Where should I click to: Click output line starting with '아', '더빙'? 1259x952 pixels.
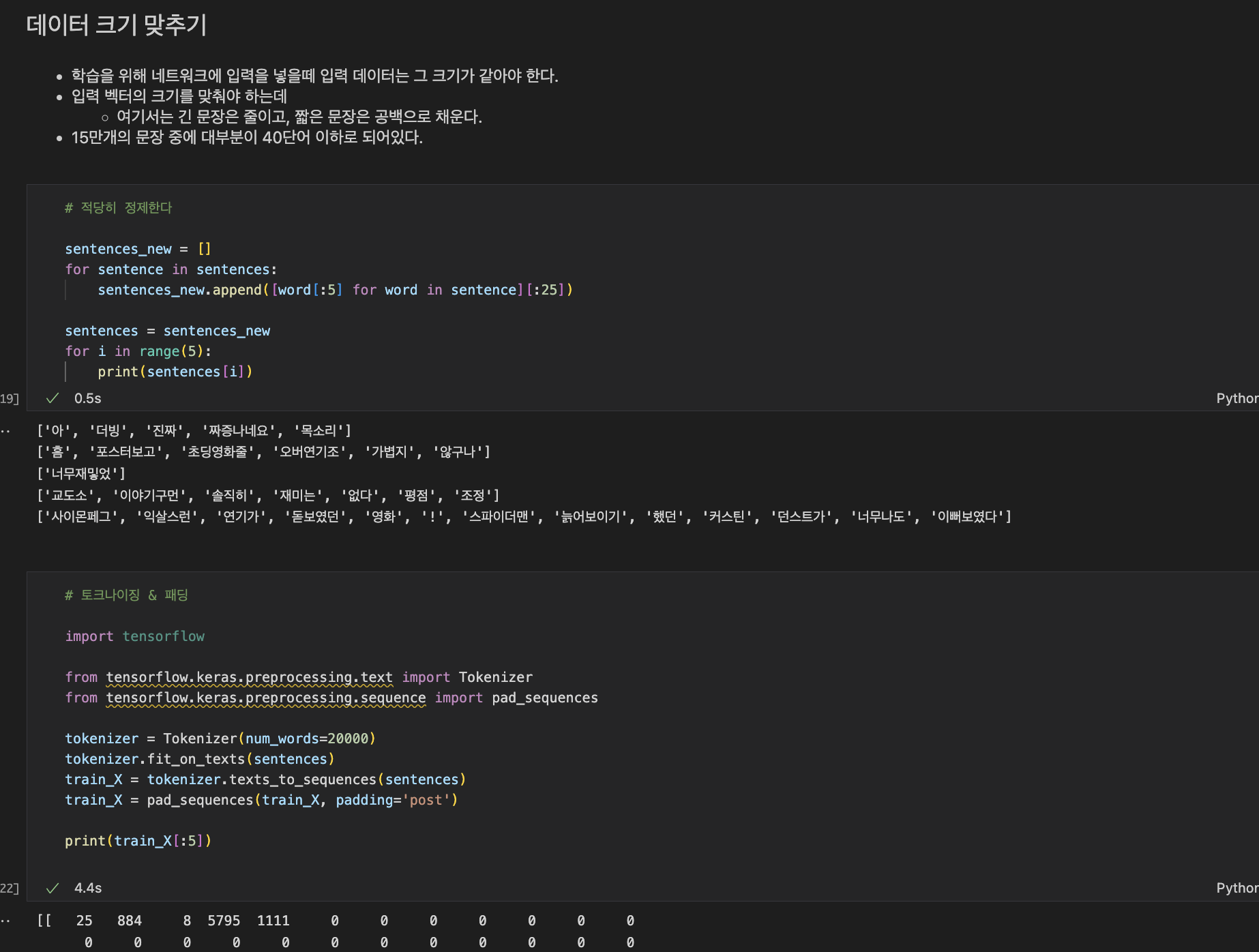[194, 430]
